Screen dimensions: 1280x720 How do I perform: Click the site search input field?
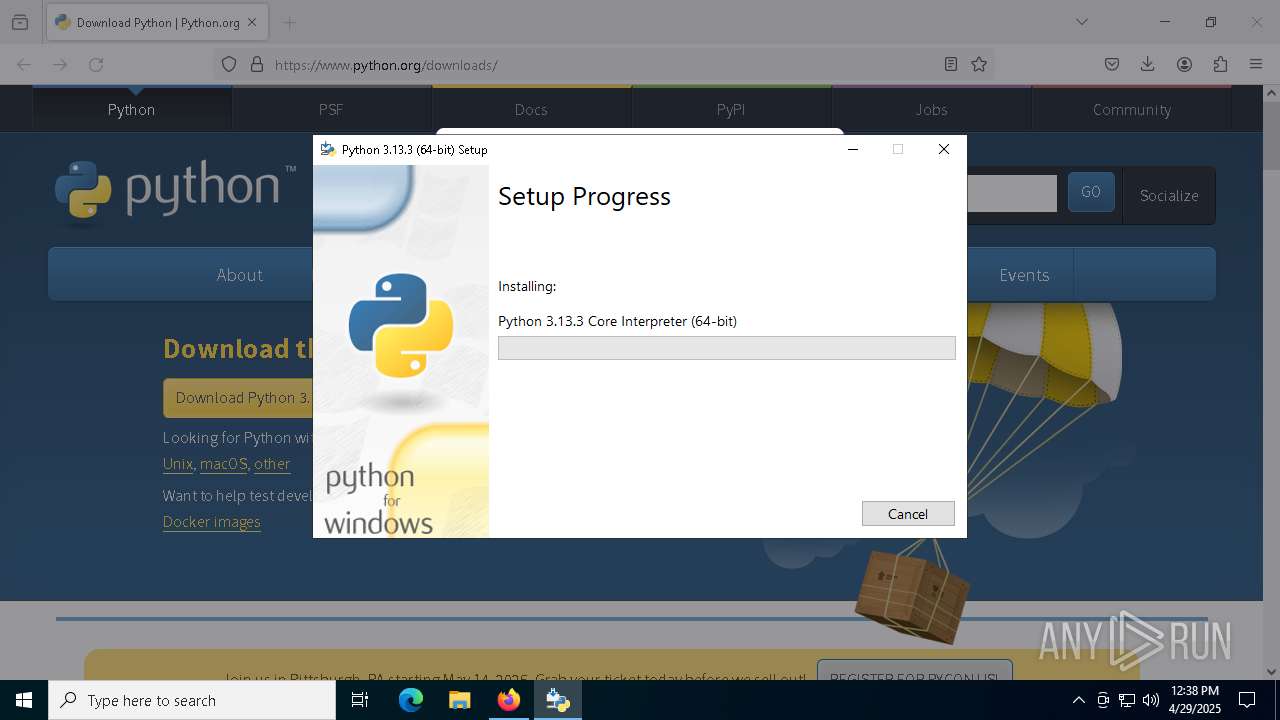pyautogui.click(x=1011, y=193)
